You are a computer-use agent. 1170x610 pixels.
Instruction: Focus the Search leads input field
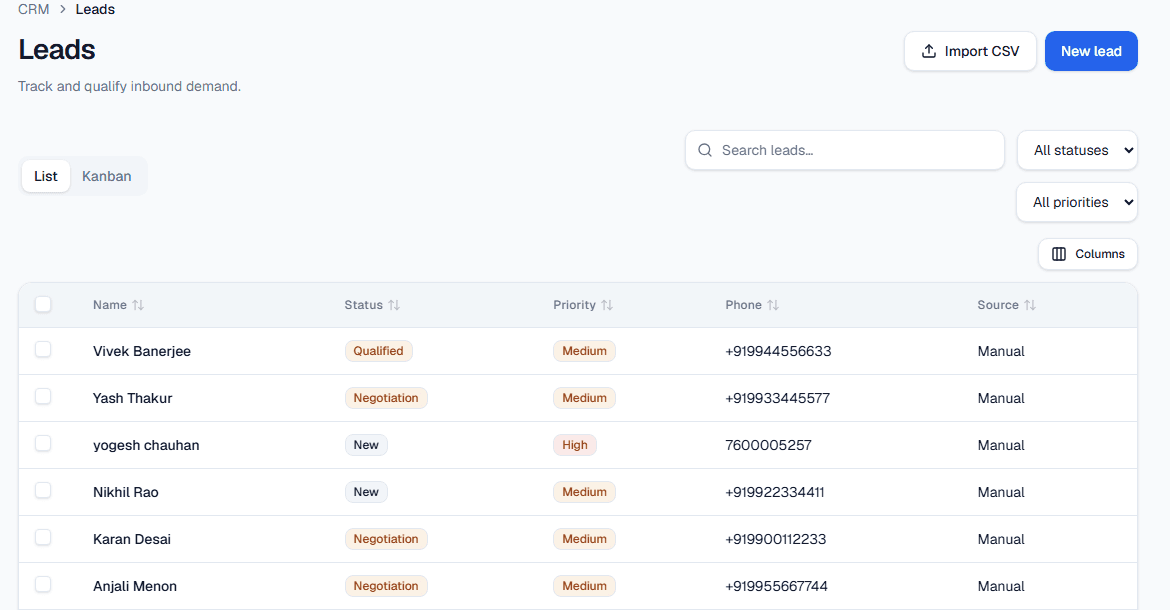(x=845, y=150)
